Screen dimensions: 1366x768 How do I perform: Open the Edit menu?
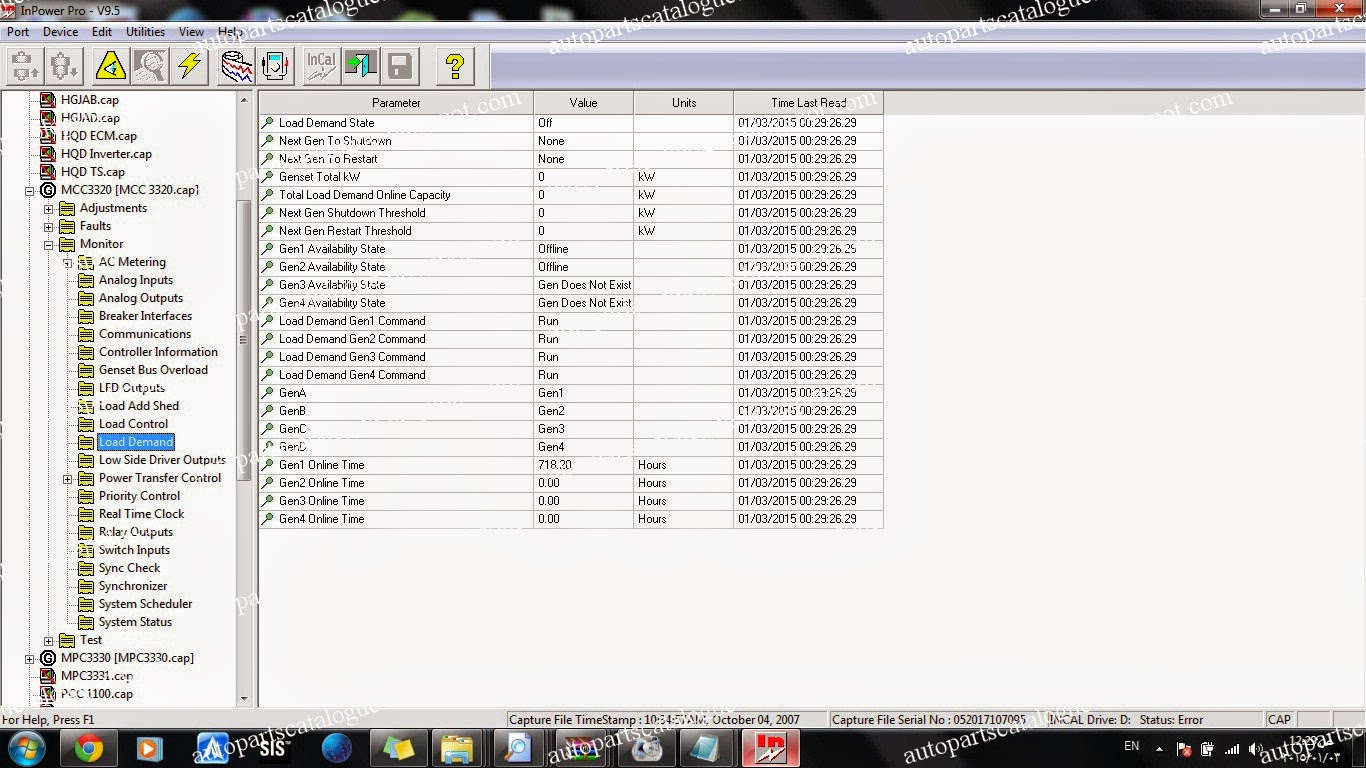click(102, 32)
